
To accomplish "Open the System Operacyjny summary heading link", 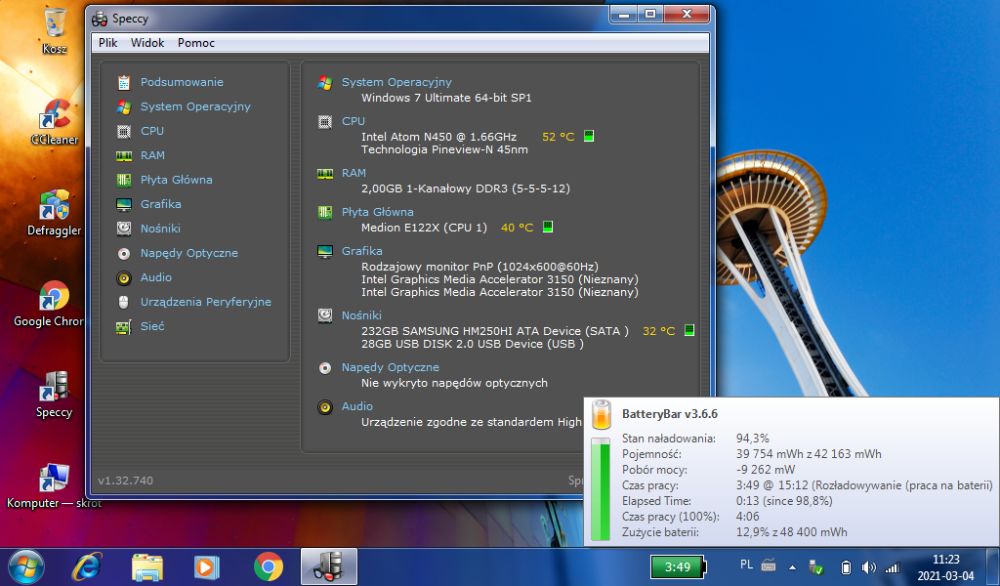I will tap(396, 82).
